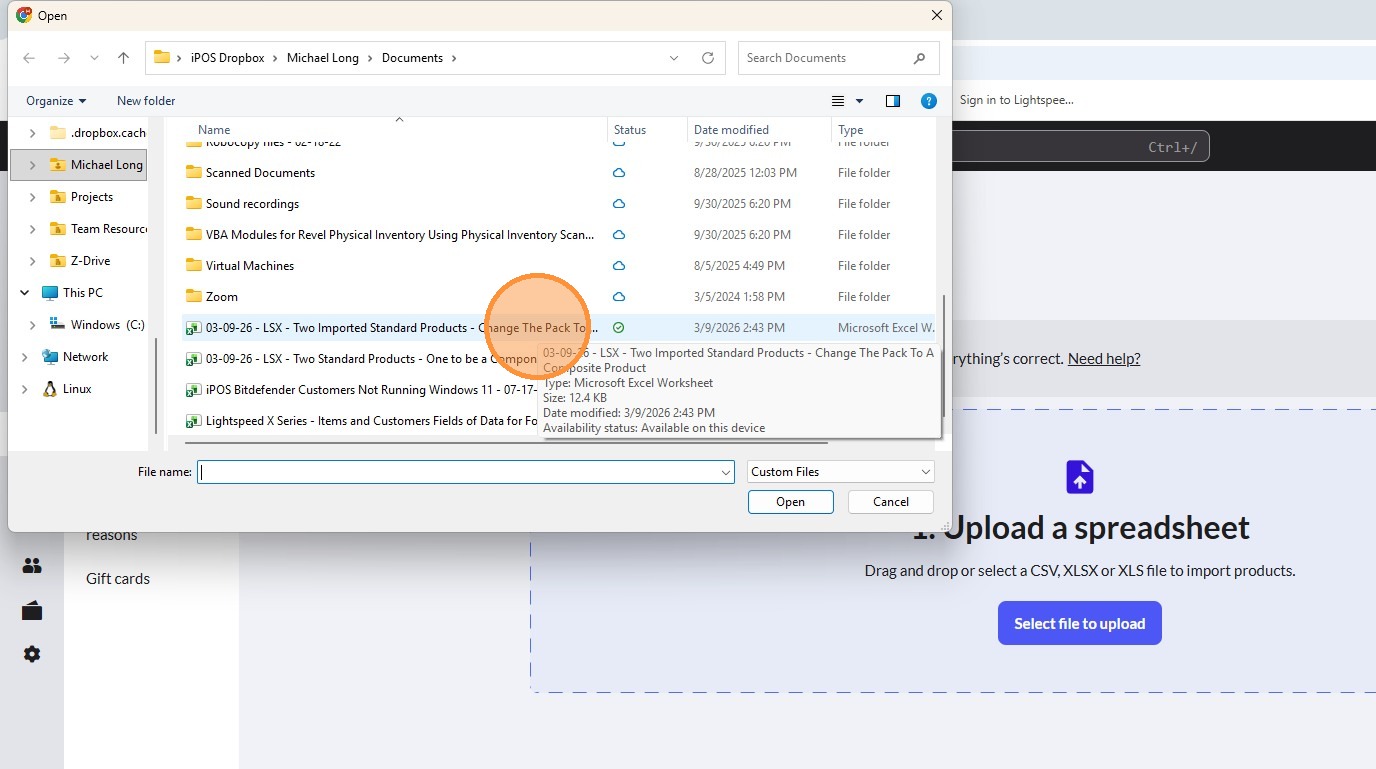Open settings gear in Lightspeed sidebar

click(32, 654)
